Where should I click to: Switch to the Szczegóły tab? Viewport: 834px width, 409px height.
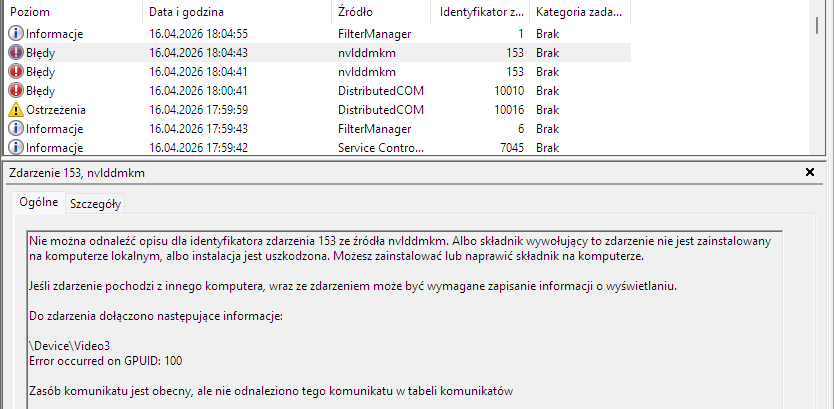pyautogui.click(x=95, y=204)
